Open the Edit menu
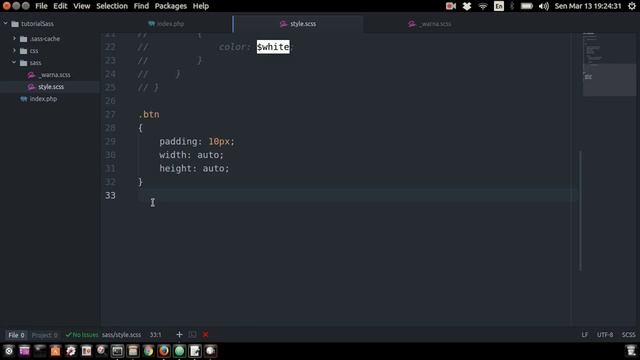This screenshot has height=360, width=640. (60, 6)
